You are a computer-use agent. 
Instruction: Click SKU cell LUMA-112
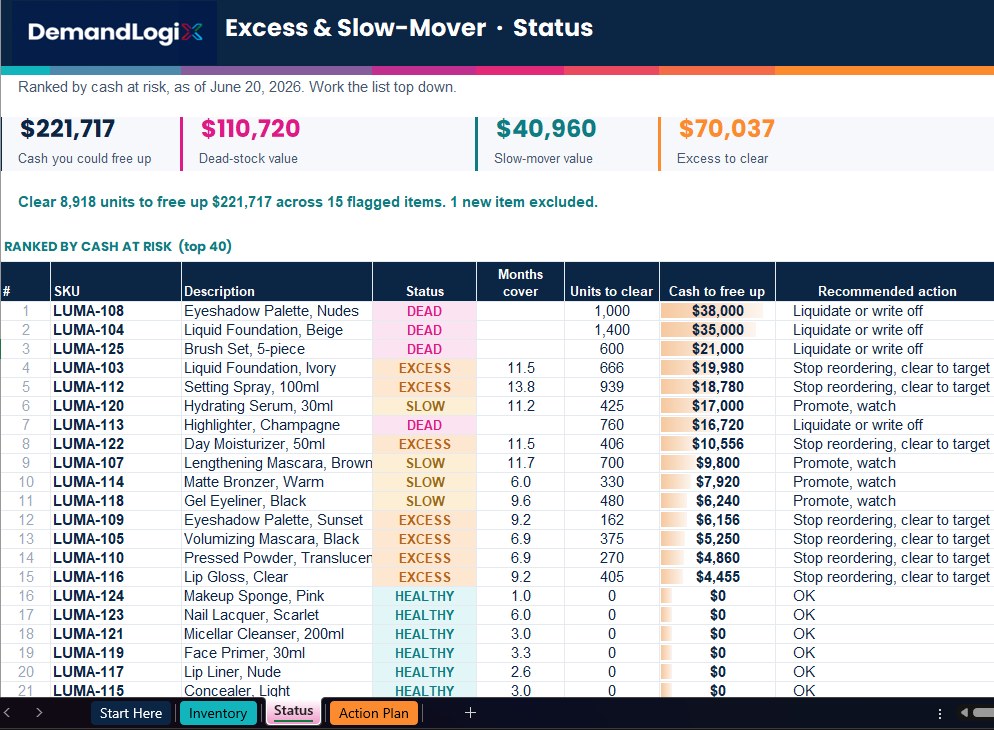point(116,387)
